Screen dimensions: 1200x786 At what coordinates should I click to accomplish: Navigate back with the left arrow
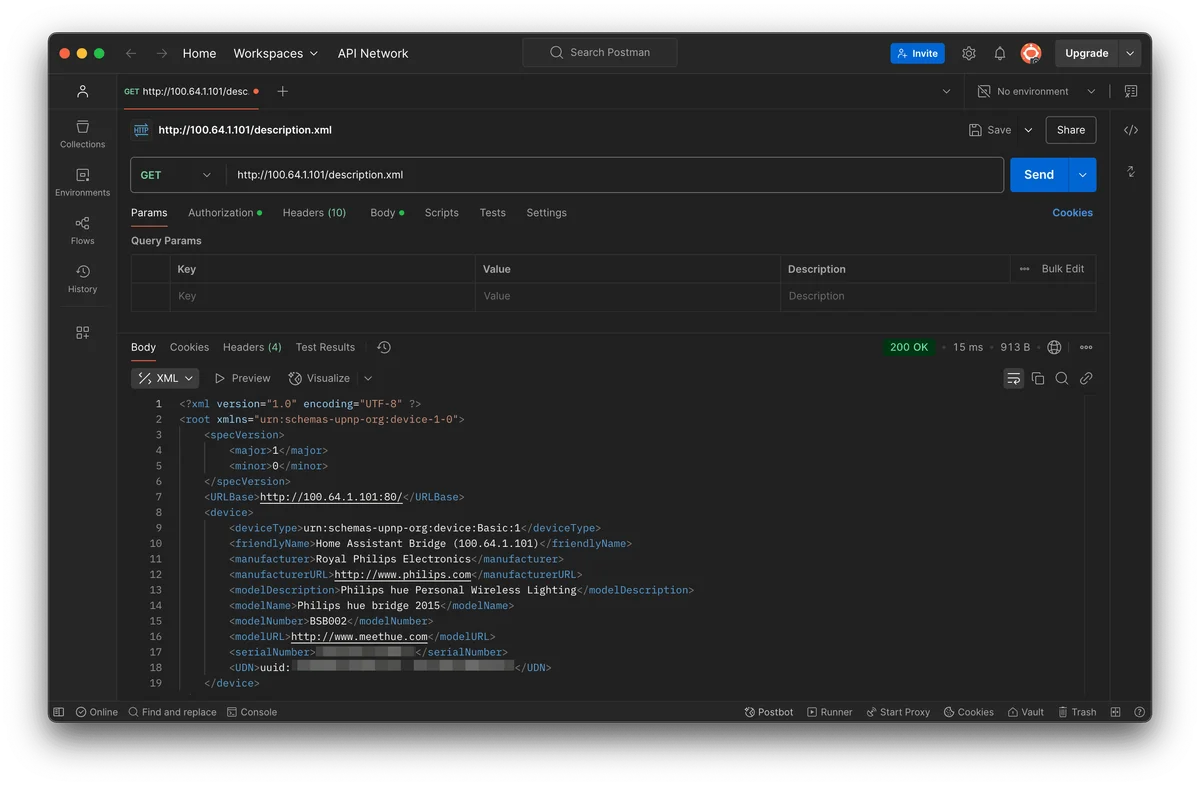[131, 53]
